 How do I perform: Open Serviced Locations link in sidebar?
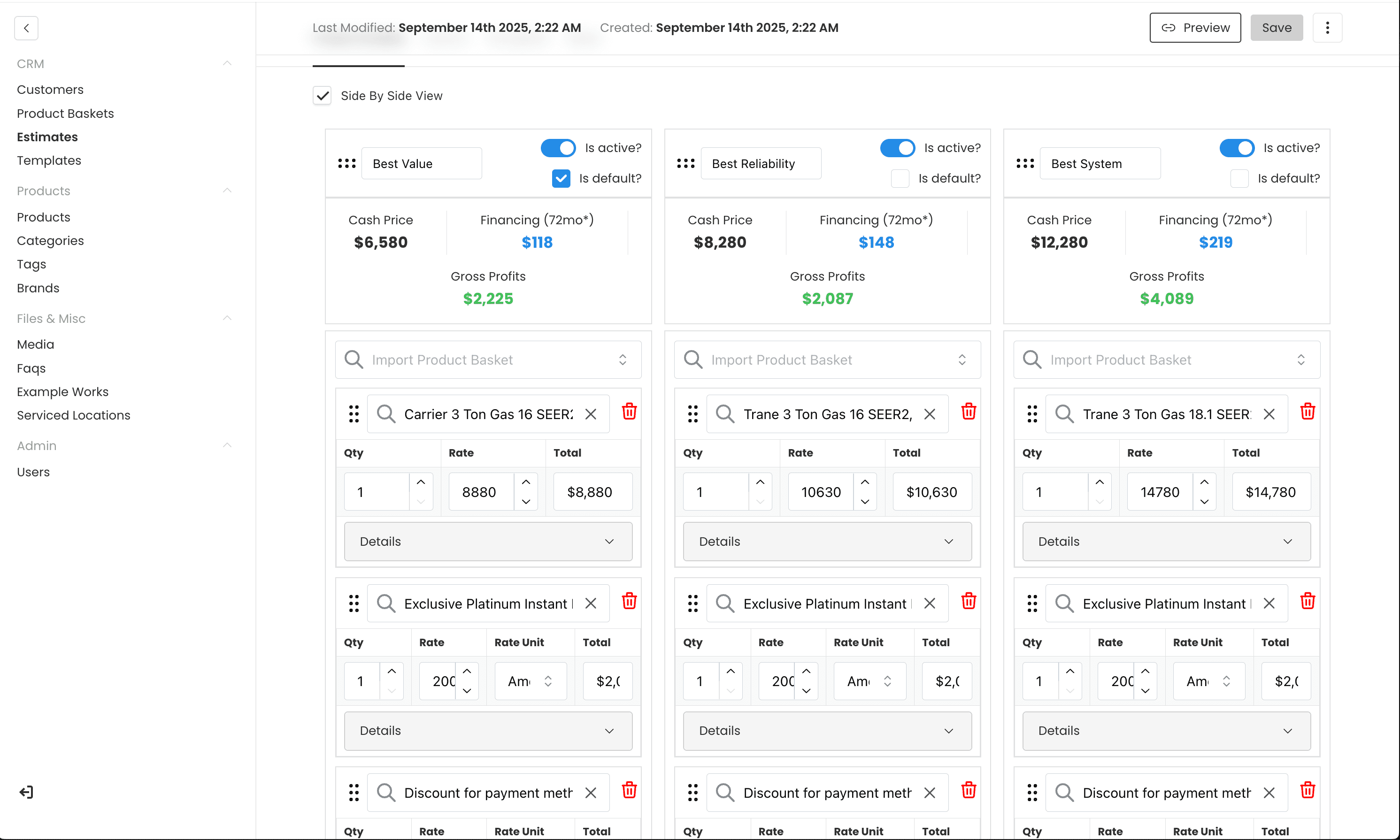[x=74, y=415]
